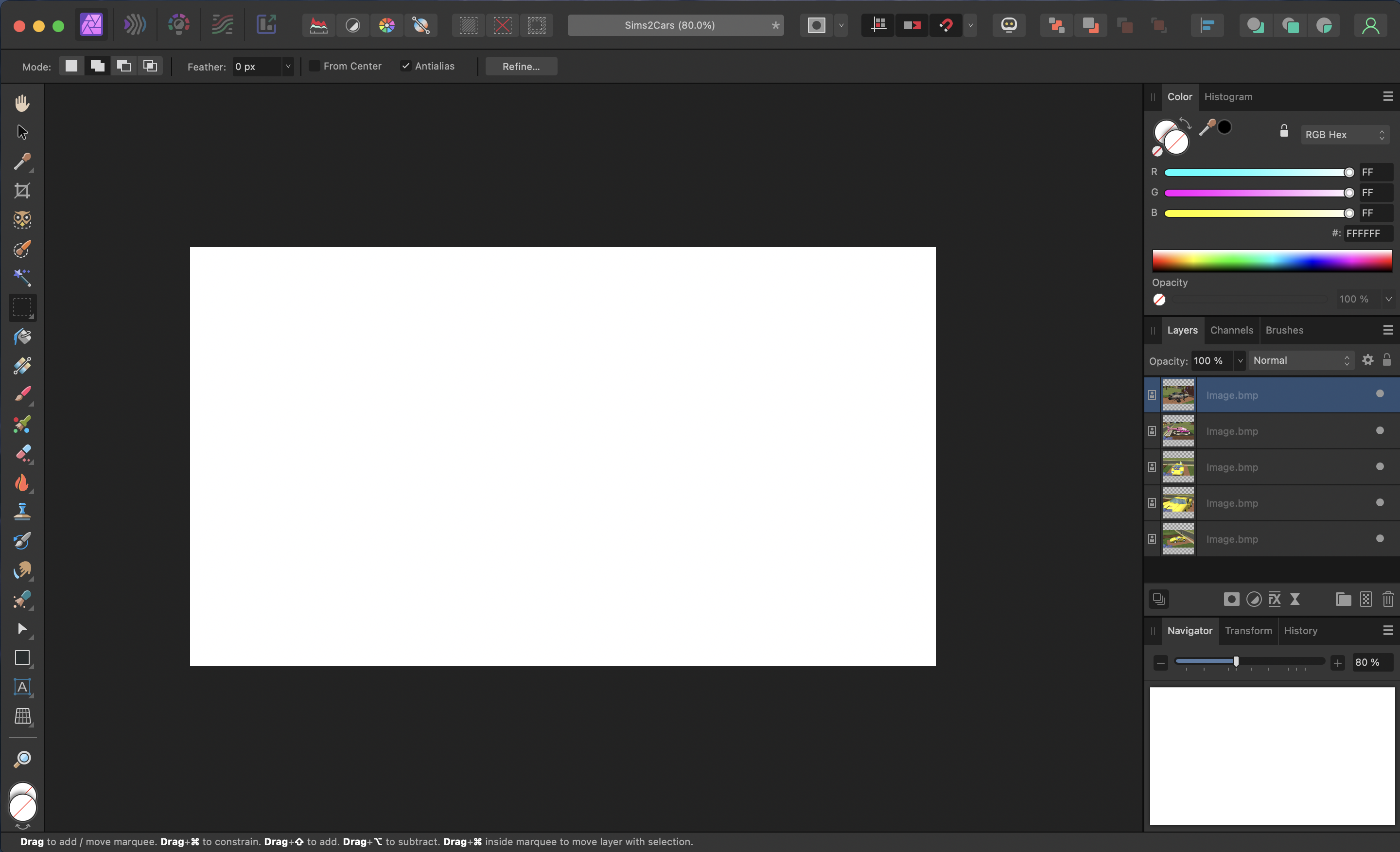Image resolution: width=1400 pixels, height=852 pixels.
Task: Select the Paint Brush tool
Action: pyautogui.click(x=22, y=394)
